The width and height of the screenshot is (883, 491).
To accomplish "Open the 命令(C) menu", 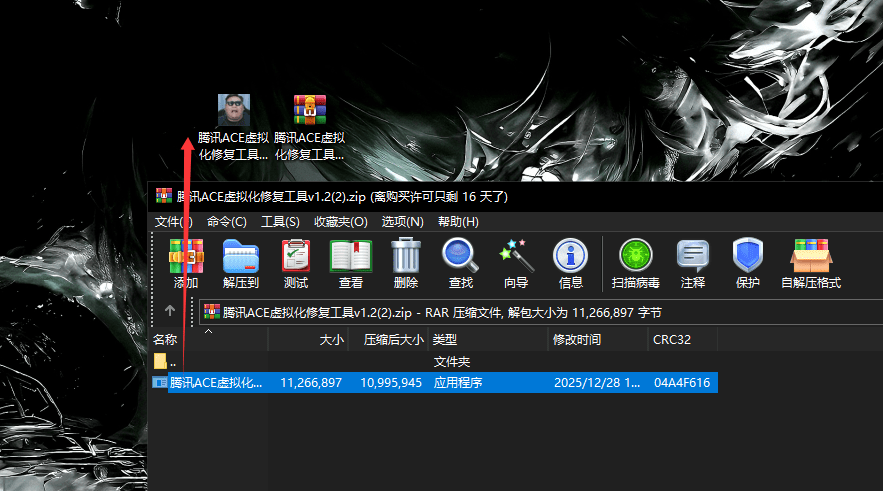I will pos(226,222).
